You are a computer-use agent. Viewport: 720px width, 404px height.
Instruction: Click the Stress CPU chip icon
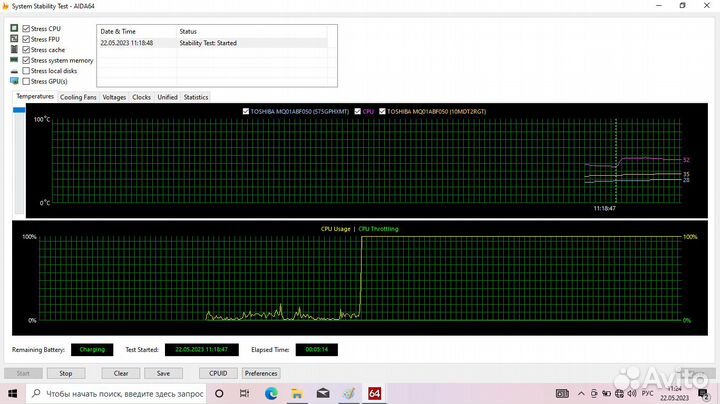(14, 28)
